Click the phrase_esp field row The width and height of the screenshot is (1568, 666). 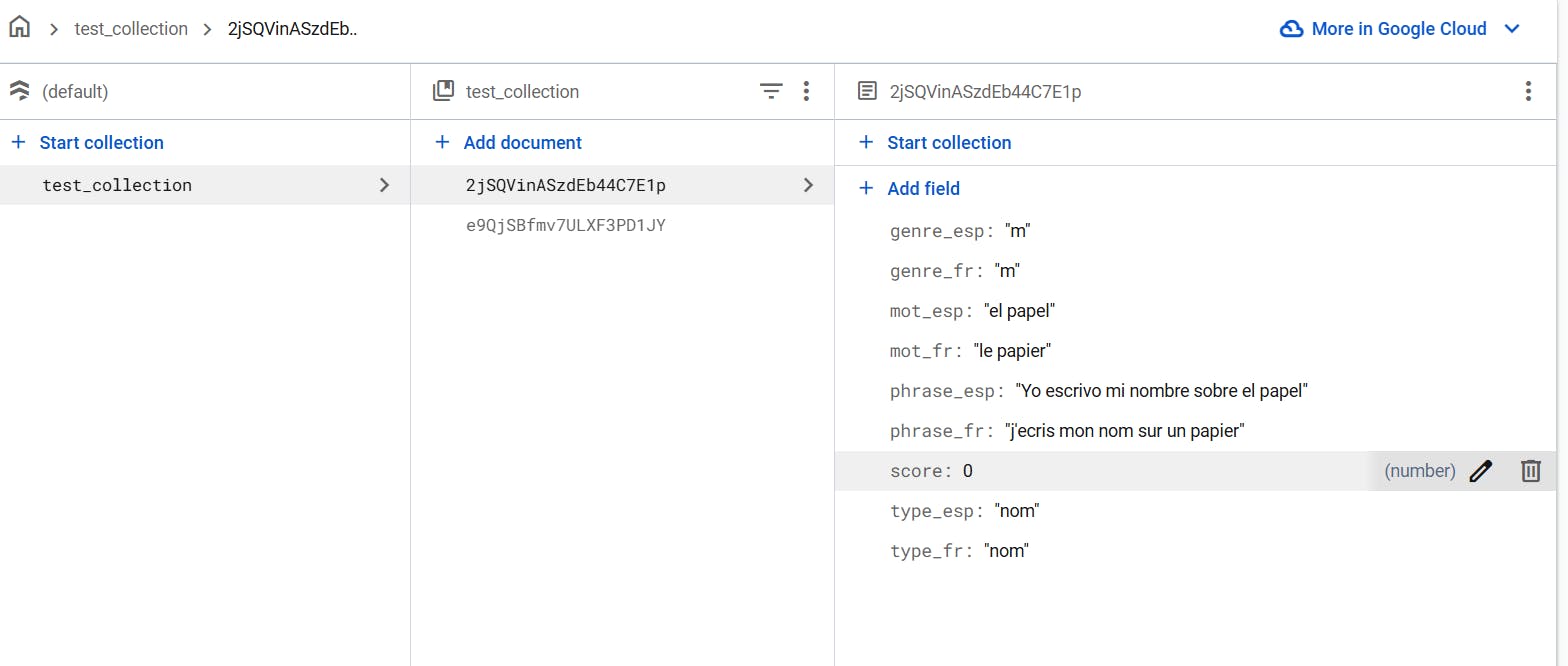pos(1098,391)
